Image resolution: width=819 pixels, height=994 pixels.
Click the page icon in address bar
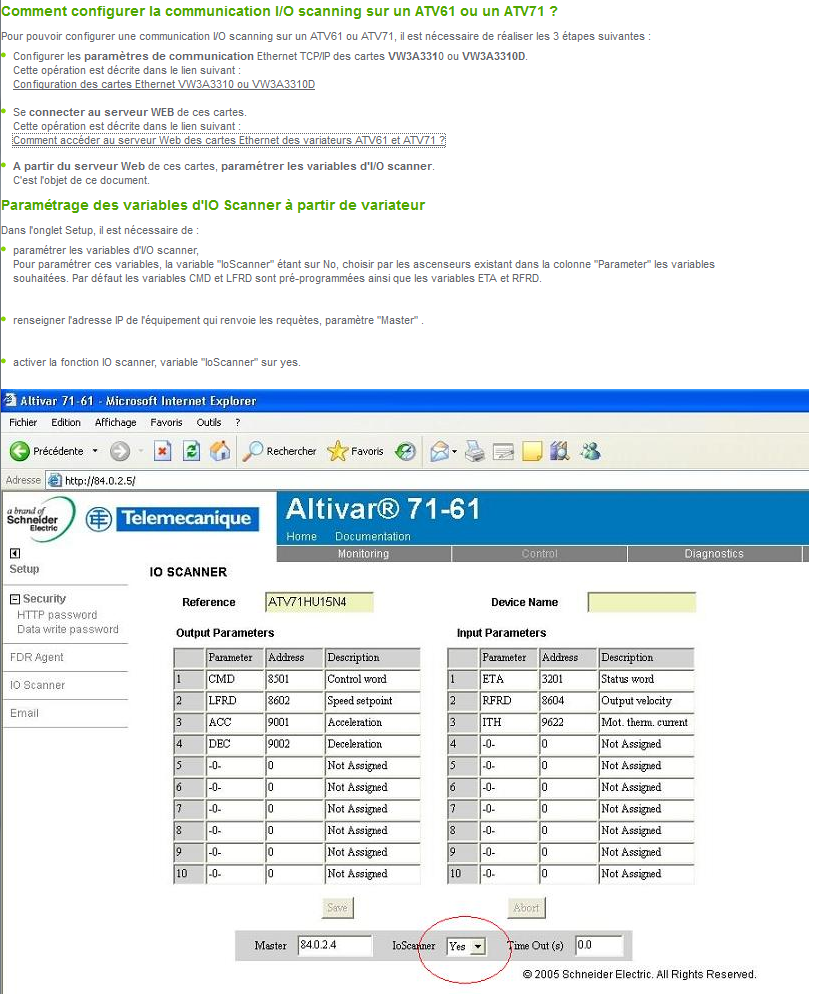coord(55,481)
